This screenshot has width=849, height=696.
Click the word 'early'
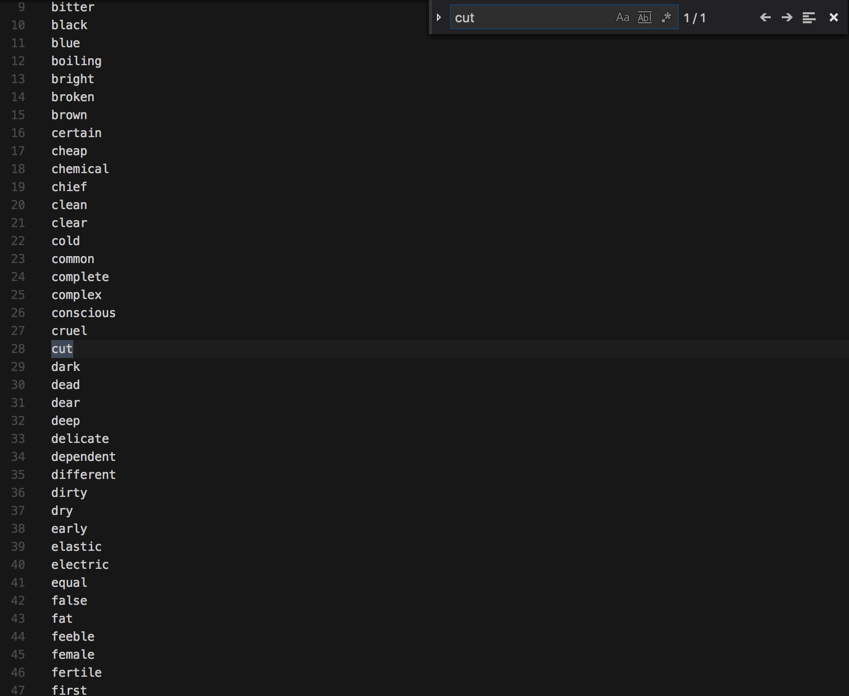pyautogui.click(x=69, y=529)
